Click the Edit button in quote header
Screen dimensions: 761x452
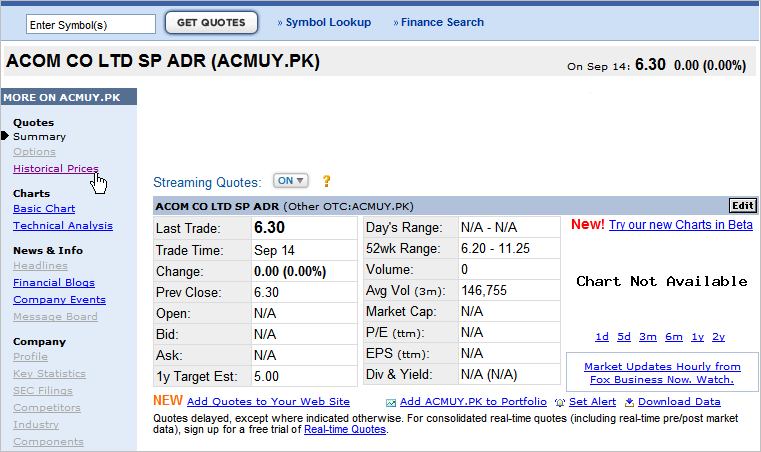pos(743,205)
